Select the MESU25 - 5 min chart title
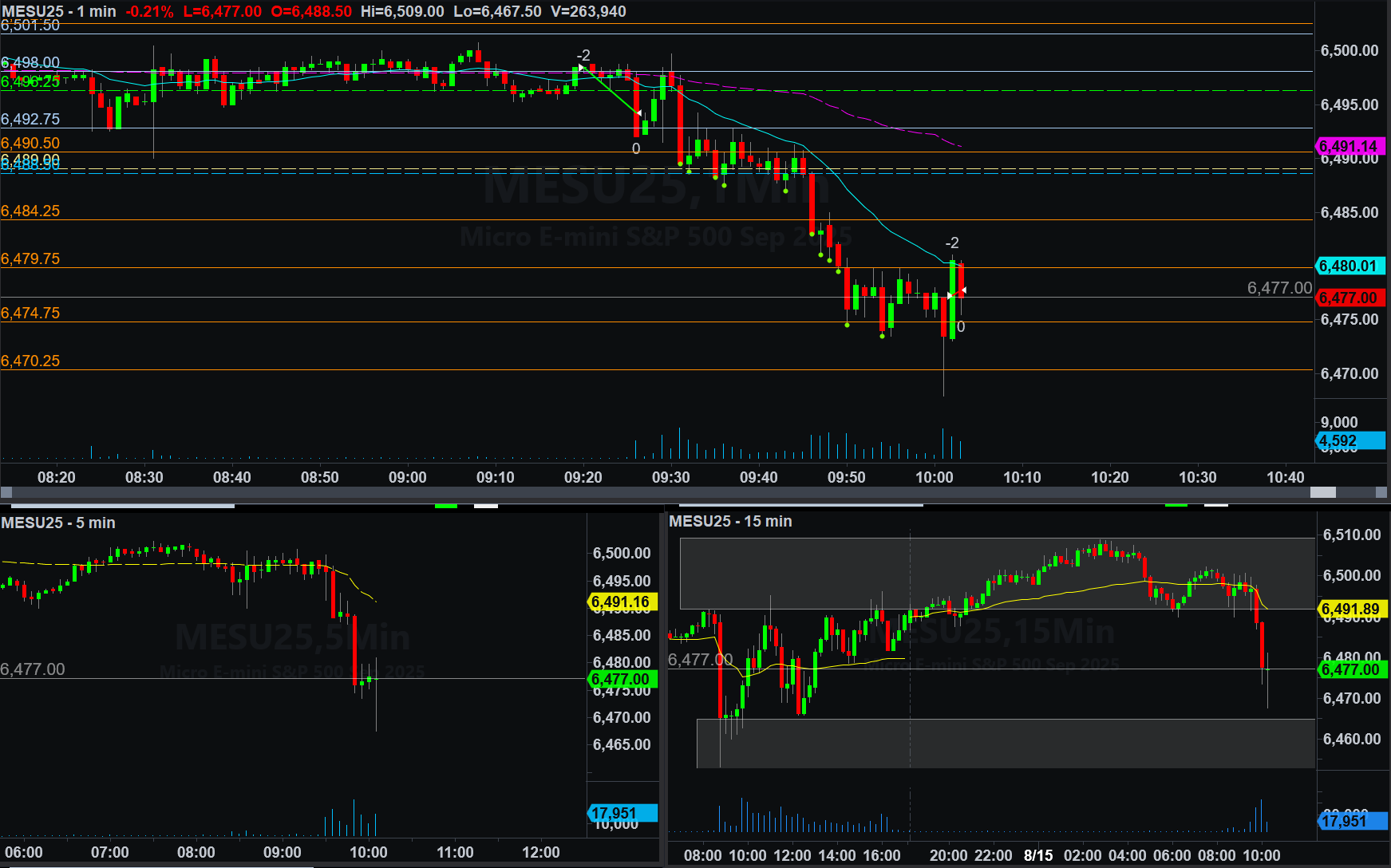This screenshot has height=868, width=1391. coord(58,523)
